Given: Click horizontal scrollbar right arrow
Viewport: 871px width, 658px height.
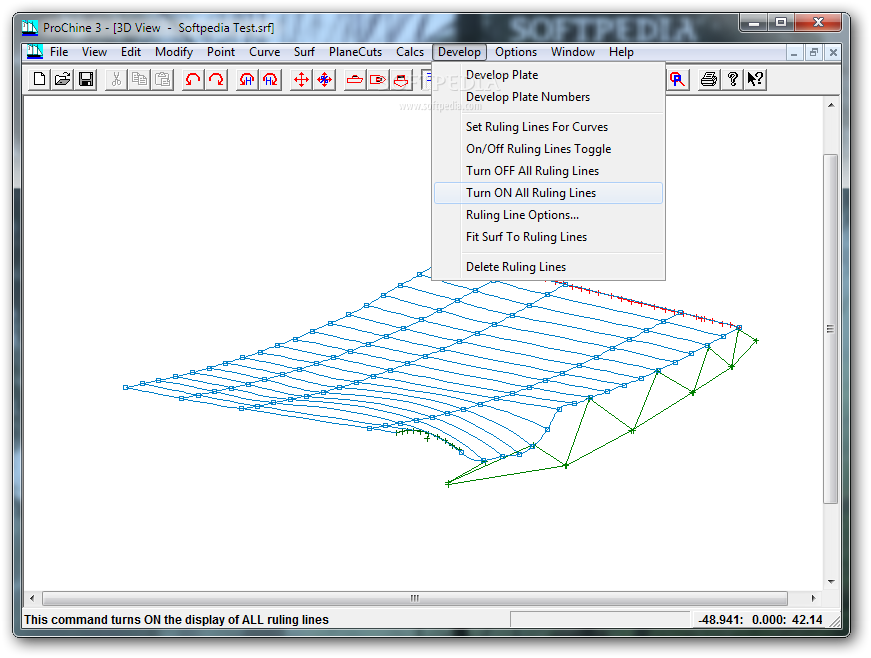Looking at the screenshot, I should coord(813,598).
